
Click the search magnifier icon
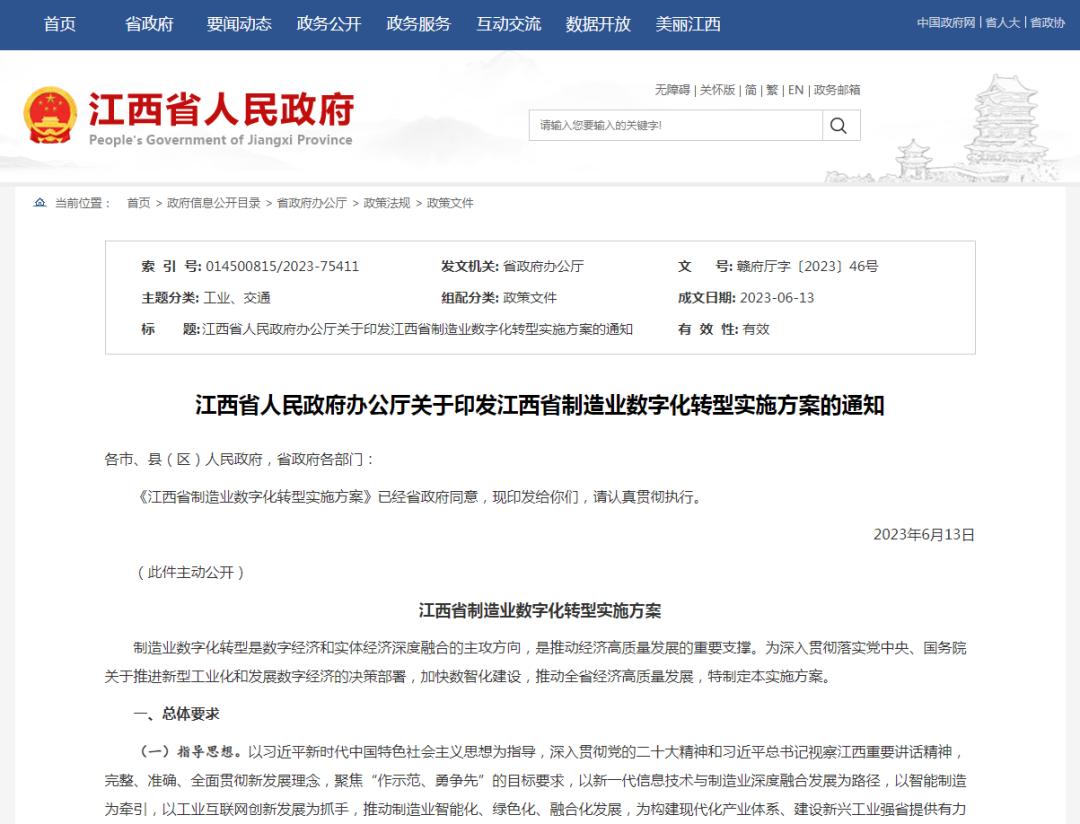tap(839, 124)
